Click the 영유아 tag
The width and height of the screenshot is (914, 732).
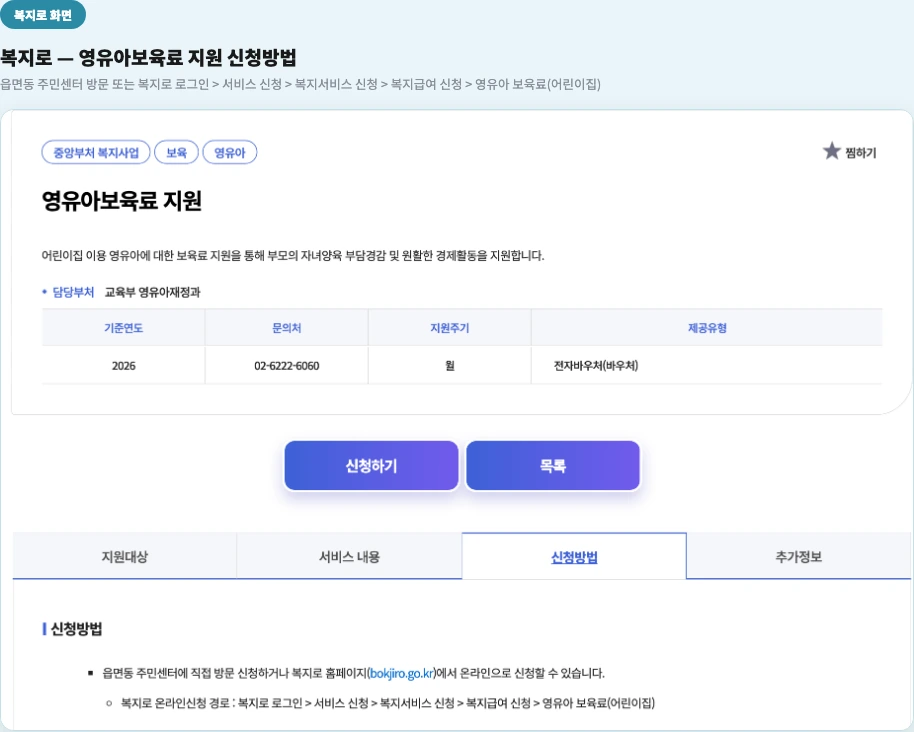pos(230,153)
